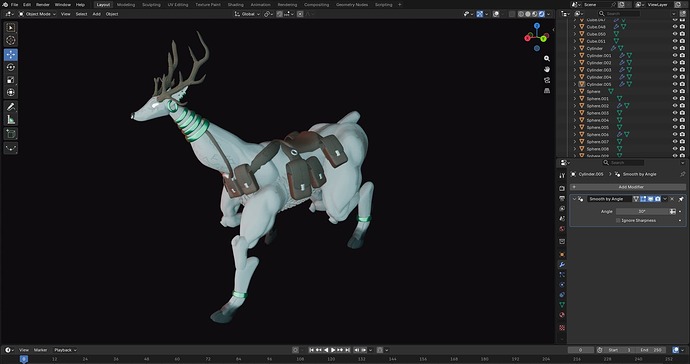Switch perspective/orthographic via grid icon
This screenshot has height=364, width=690.
(x=547, y=91)
